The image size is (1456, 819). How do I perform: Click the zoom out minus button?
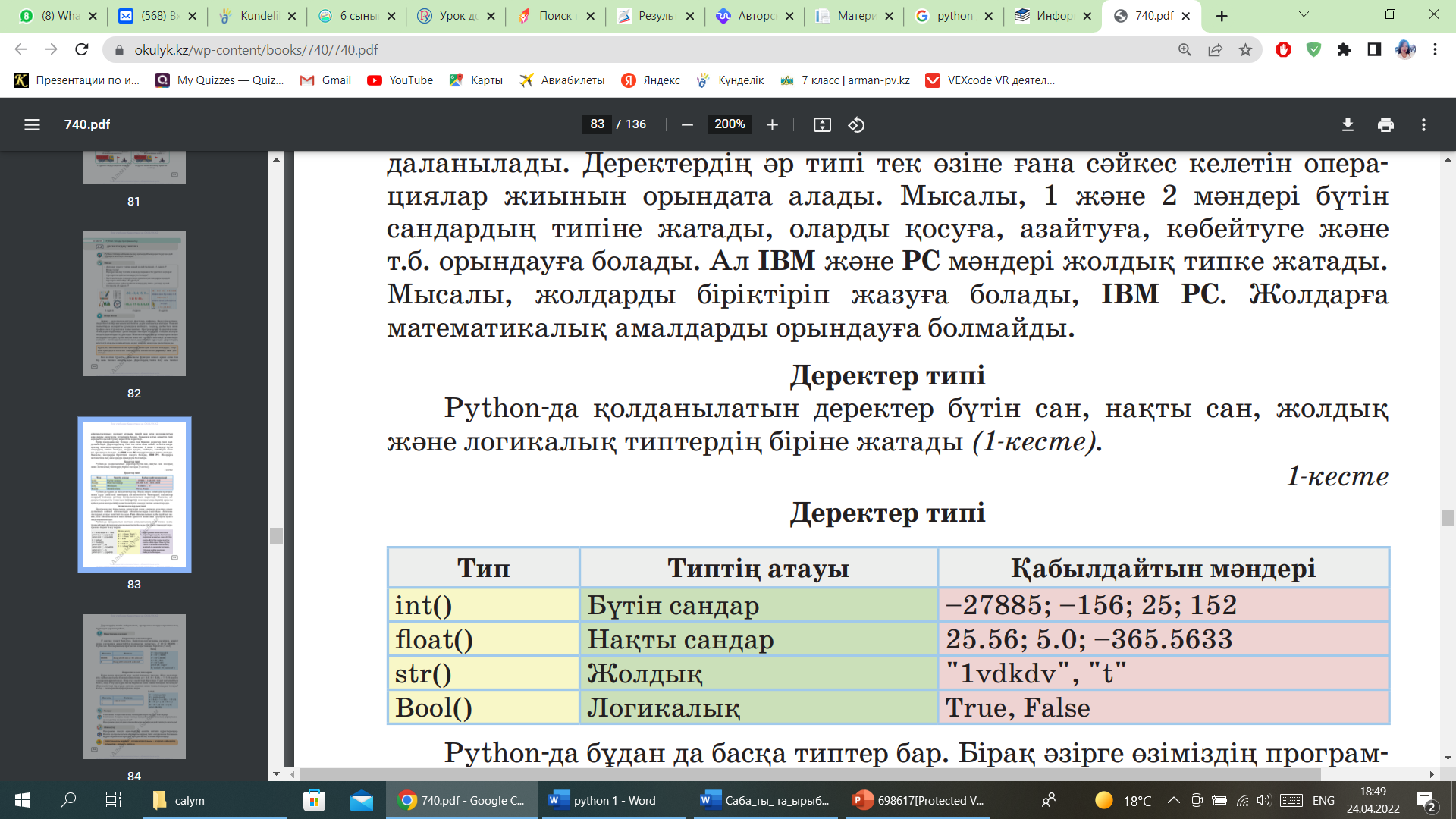[687, 124]
